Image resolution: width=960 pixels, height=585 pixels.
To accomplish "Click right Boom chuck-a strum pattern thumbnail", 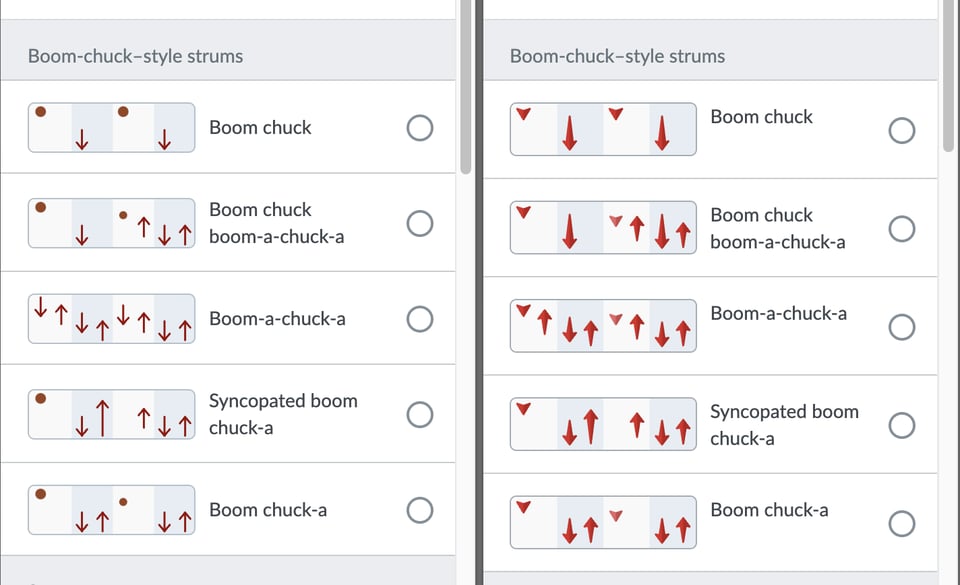I will click(603, 522).
